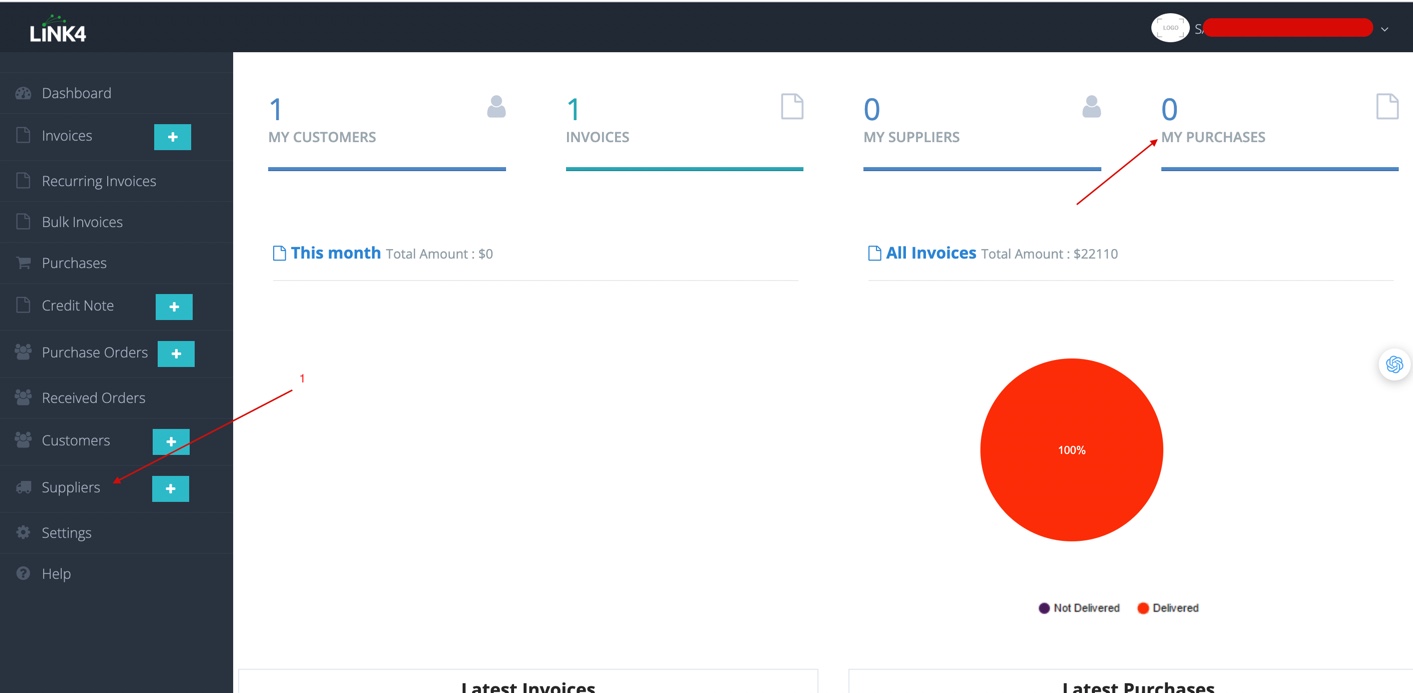The image size is (1413, 693).
Task: Open the MY CUSTOMERS summary link
Action: [x=322, y=137]
